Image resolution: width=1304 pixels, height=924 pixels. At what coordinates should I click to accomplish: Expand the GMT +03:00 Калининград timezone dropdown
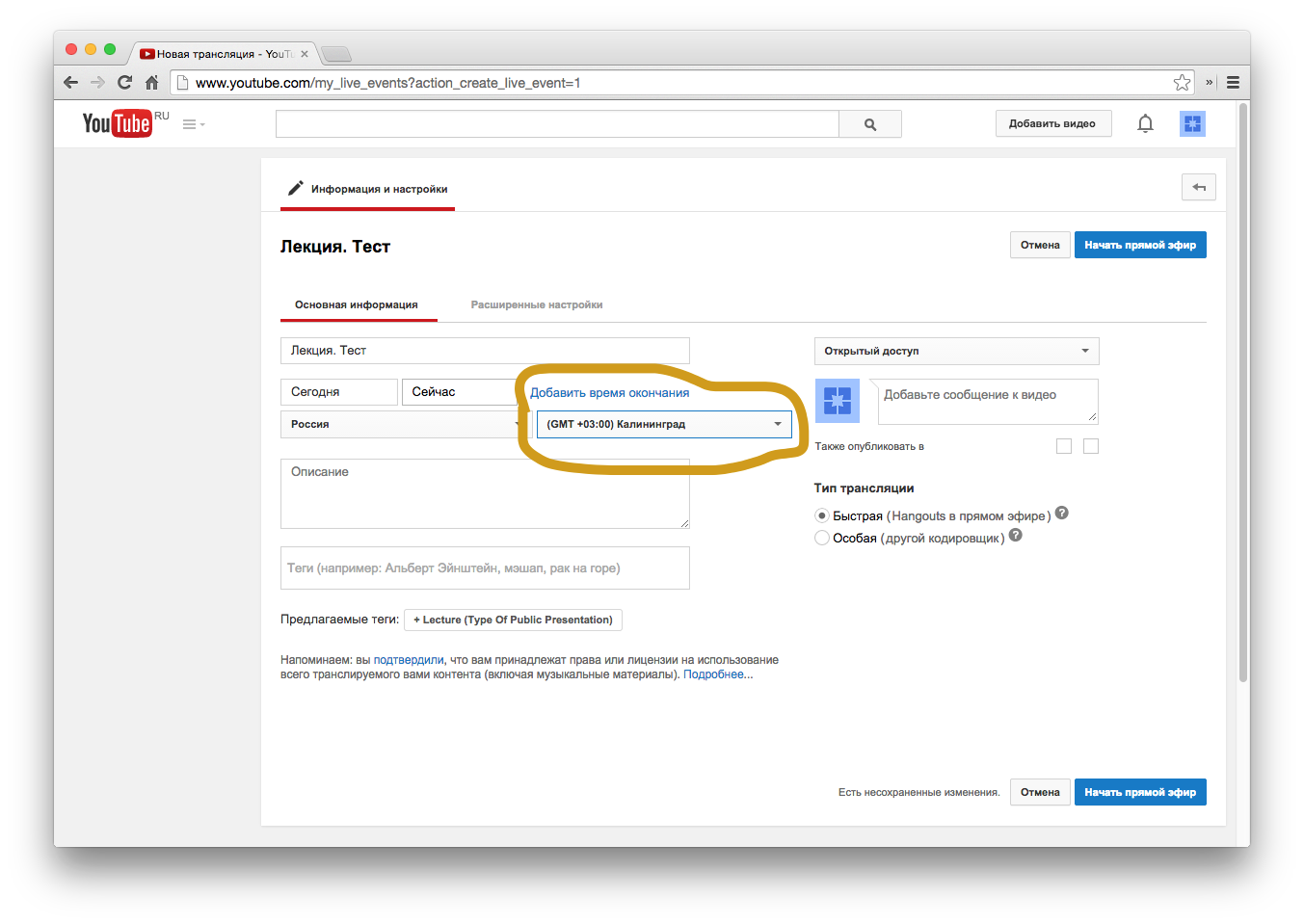[x=664, y=424]
